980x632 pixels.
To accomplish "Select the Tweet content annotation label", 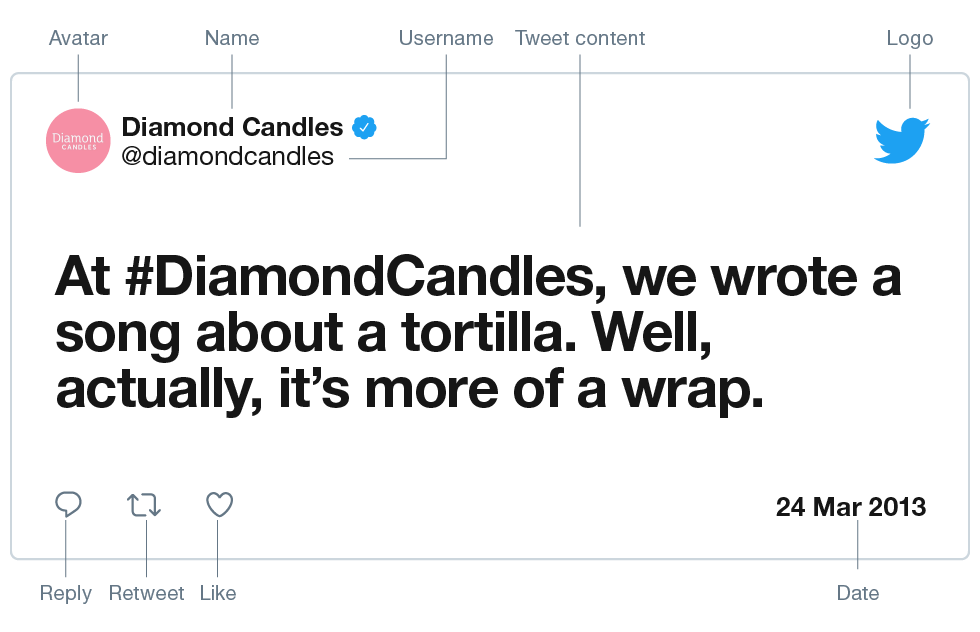I will click(x=580, y=38).
